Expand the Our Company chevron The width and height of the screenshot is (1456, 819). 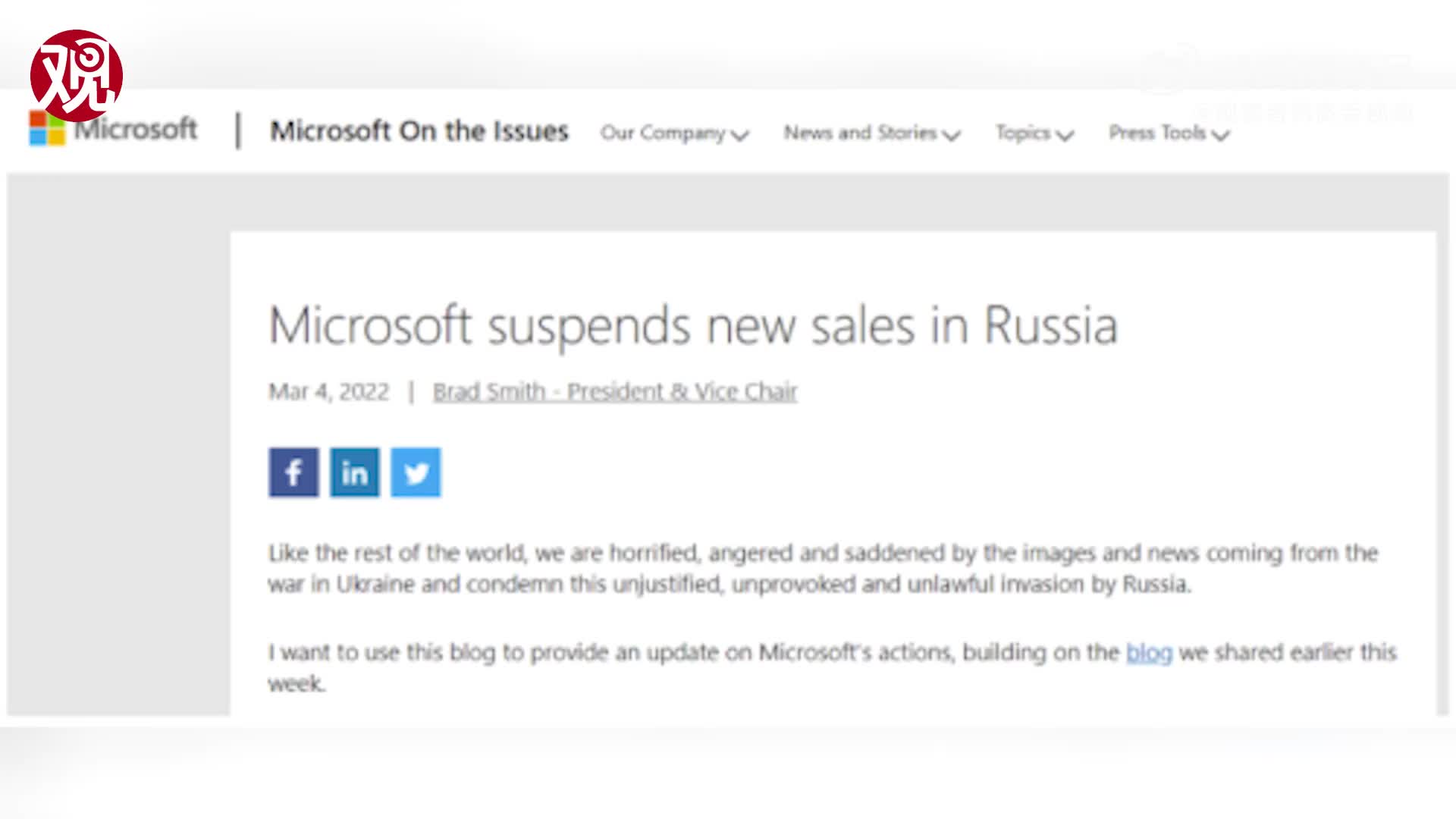pos(740,135)
